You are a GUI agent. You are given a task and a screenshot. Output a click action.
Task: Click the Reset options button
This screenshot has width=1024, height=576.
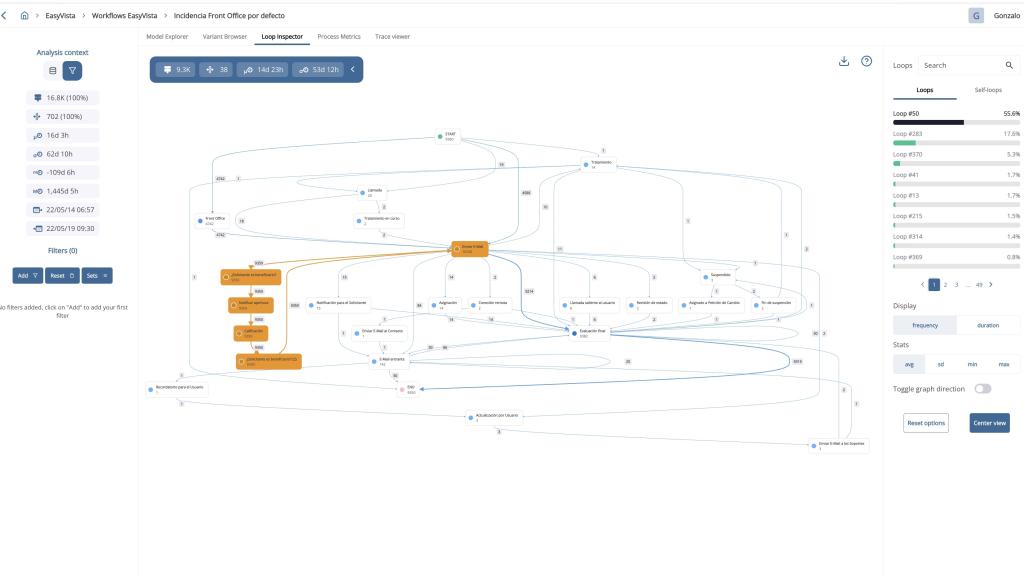click(925, 423)
